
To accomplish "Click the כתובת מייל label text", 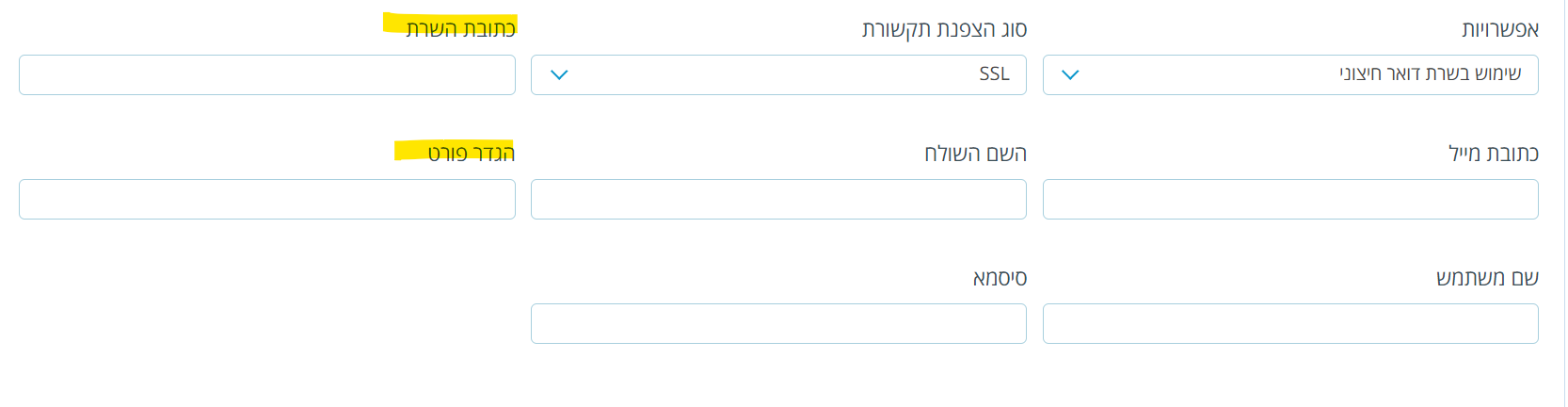I will [1493, 154].
